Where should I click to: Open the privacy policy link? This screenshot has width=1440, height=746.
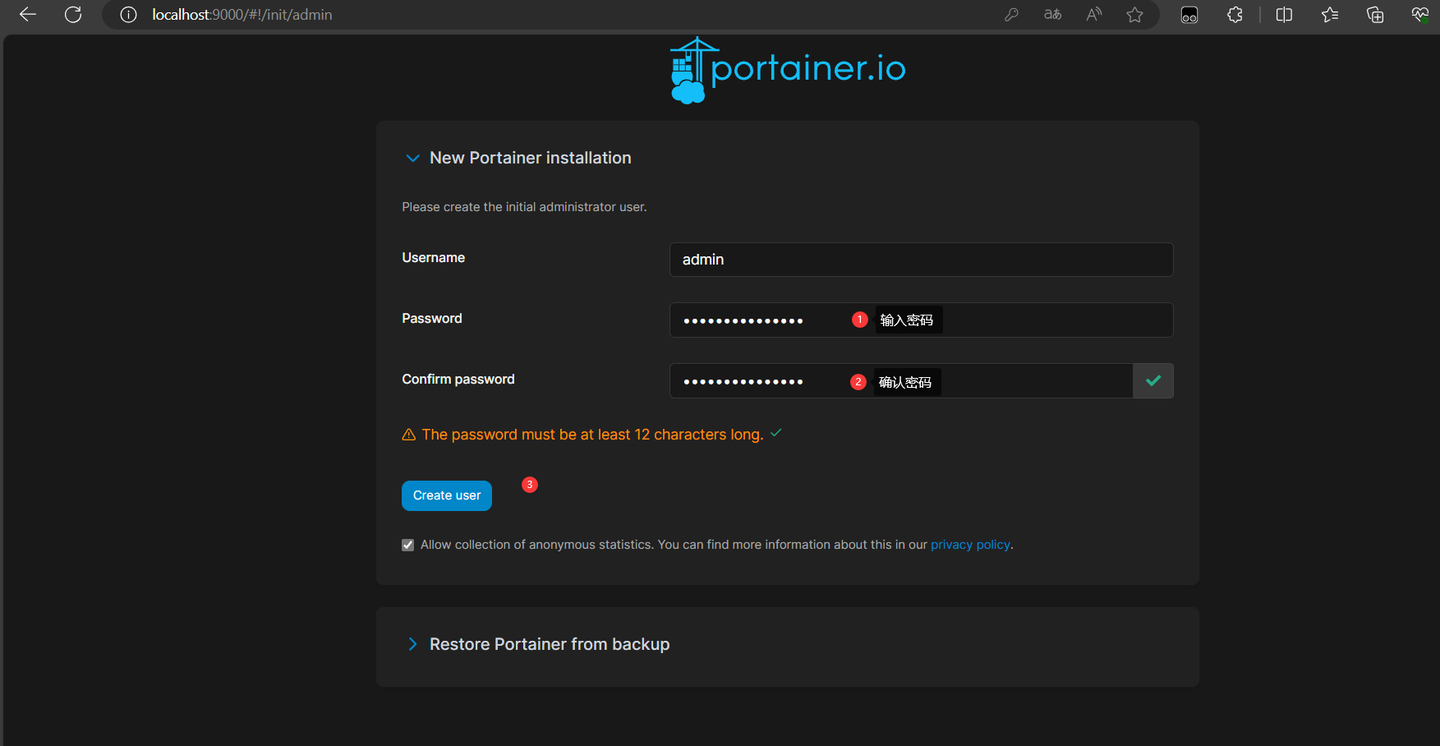pos(969,544)
